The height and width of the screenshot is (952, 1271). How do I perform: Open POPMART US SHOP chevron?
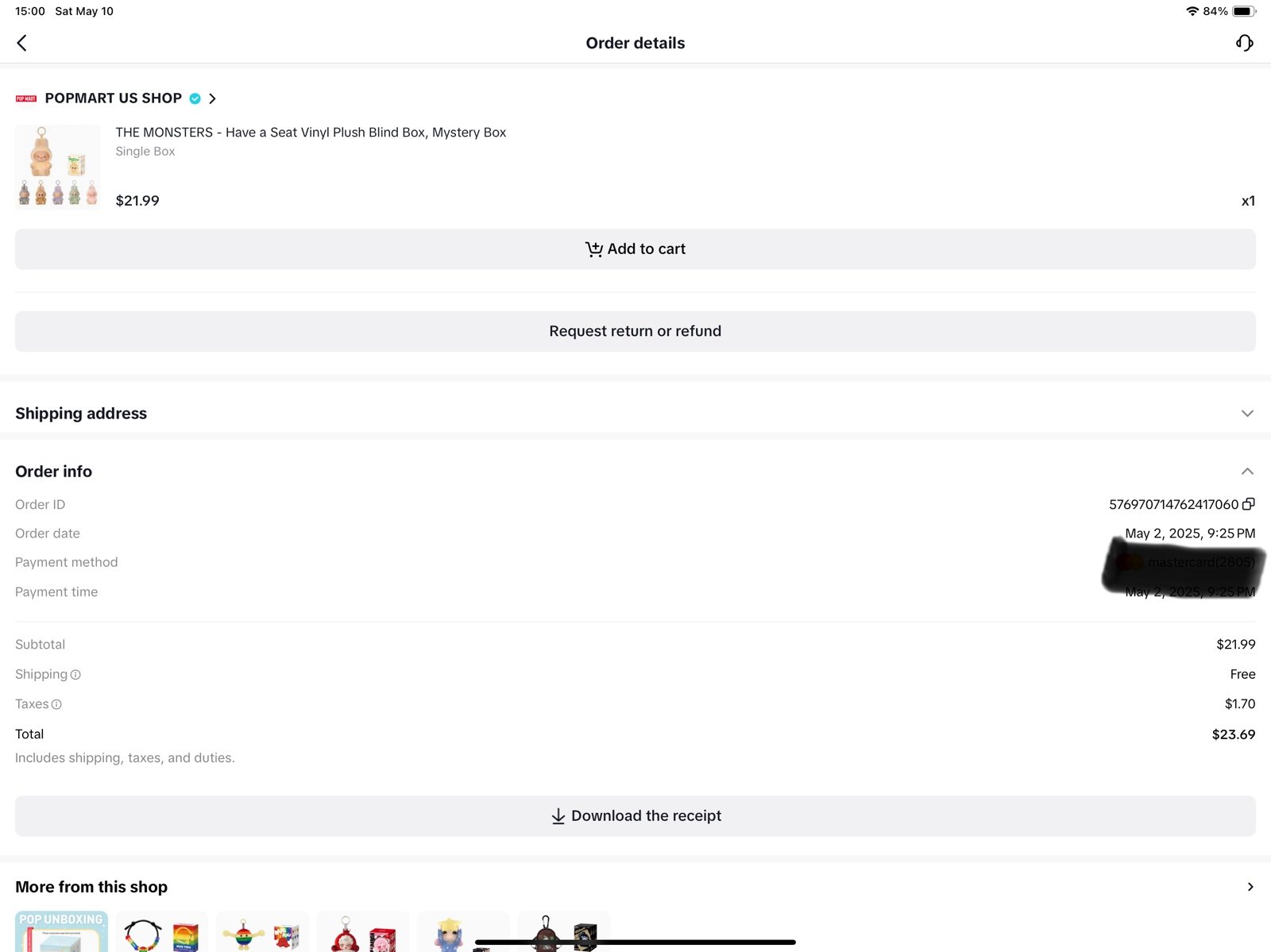[212, 98]
